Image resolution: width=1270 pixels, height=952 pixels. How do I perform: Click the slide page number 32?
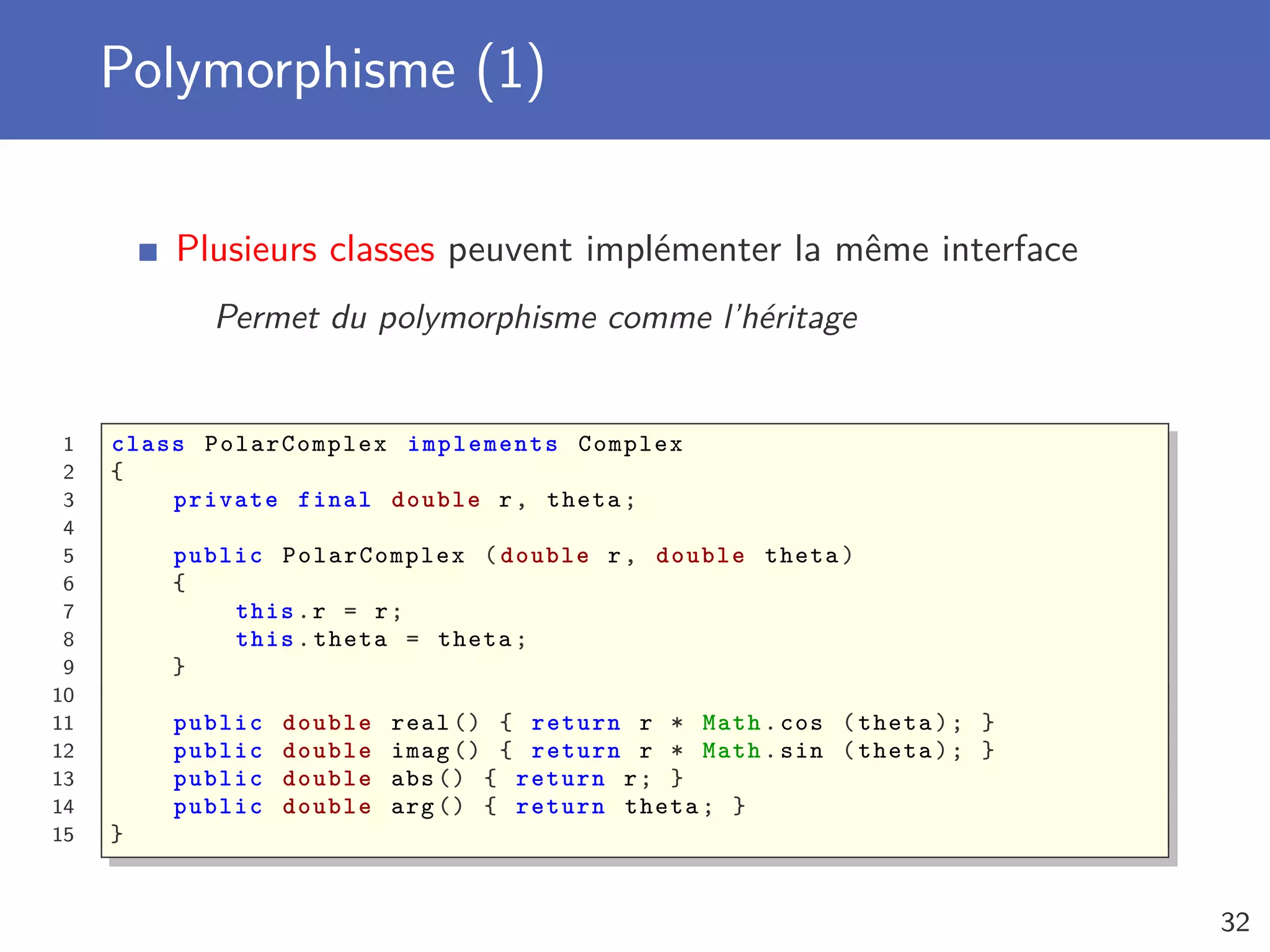click(x=1235, y=922)
